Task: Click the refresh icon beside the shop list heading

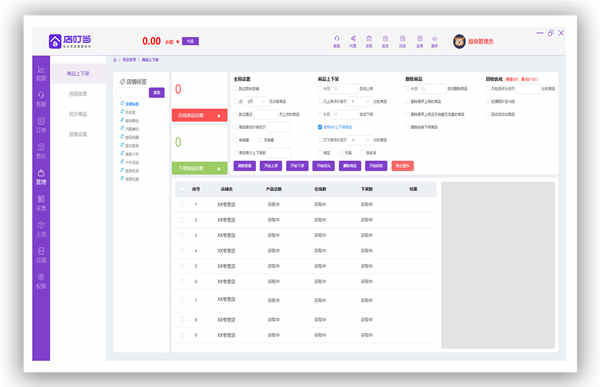Action: 122,82
